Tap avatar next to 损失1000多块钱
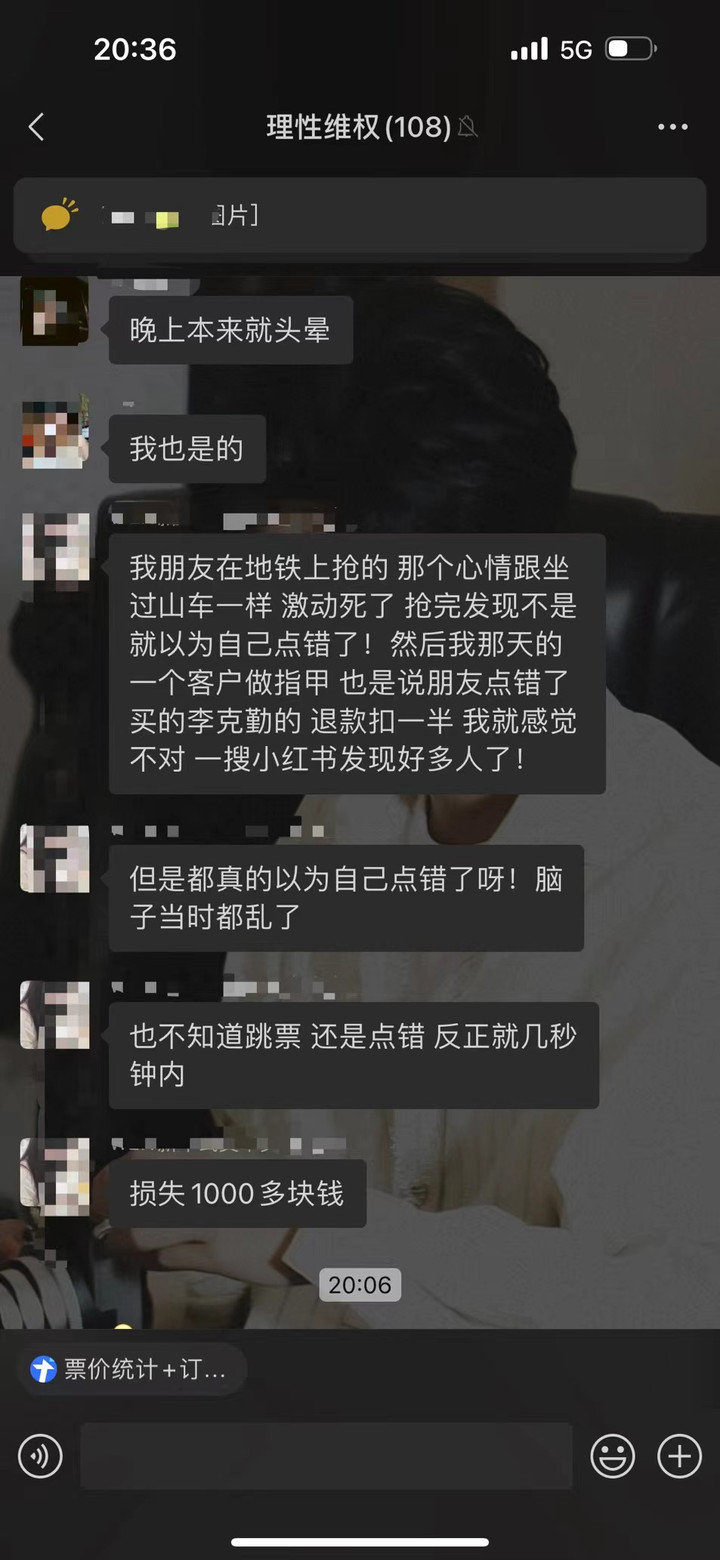This screenshot has height=1560, width=720. click(x=55, y=1171)
